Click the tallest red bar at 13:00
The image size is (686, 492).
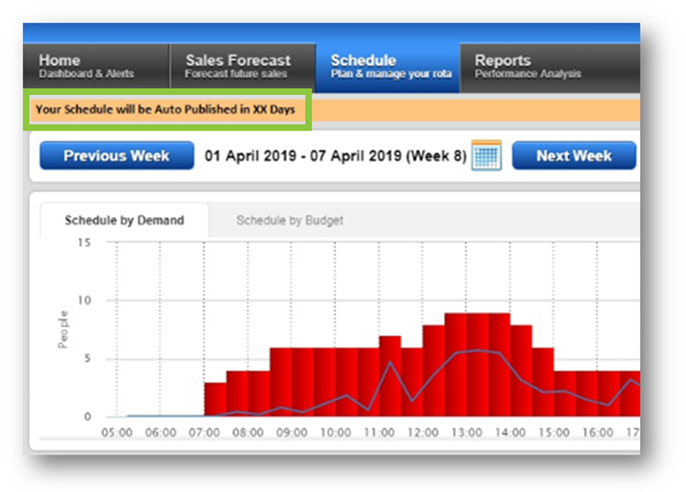(x=455, y=365)
